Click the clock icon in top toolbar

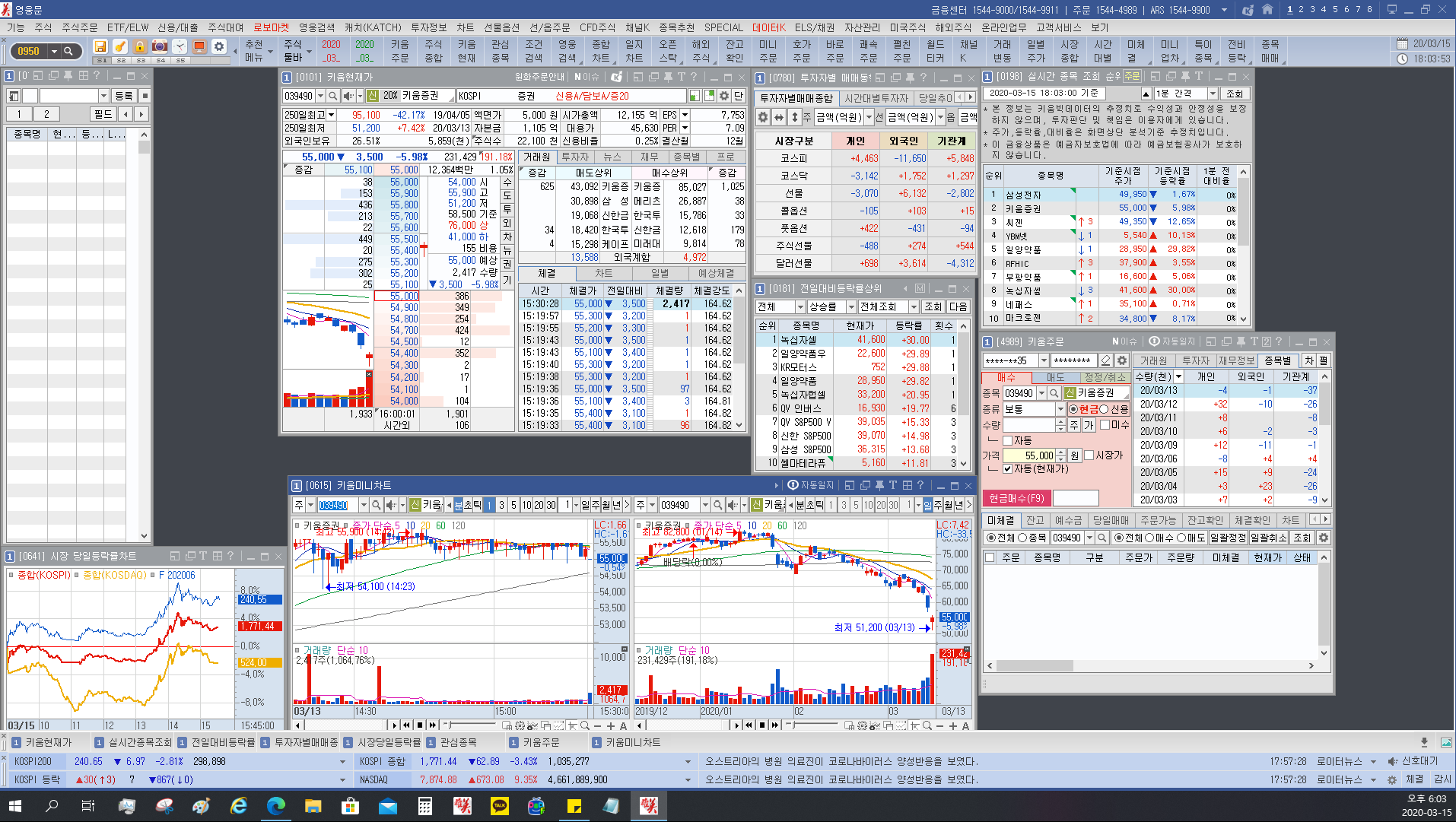[x=180, y=46]
